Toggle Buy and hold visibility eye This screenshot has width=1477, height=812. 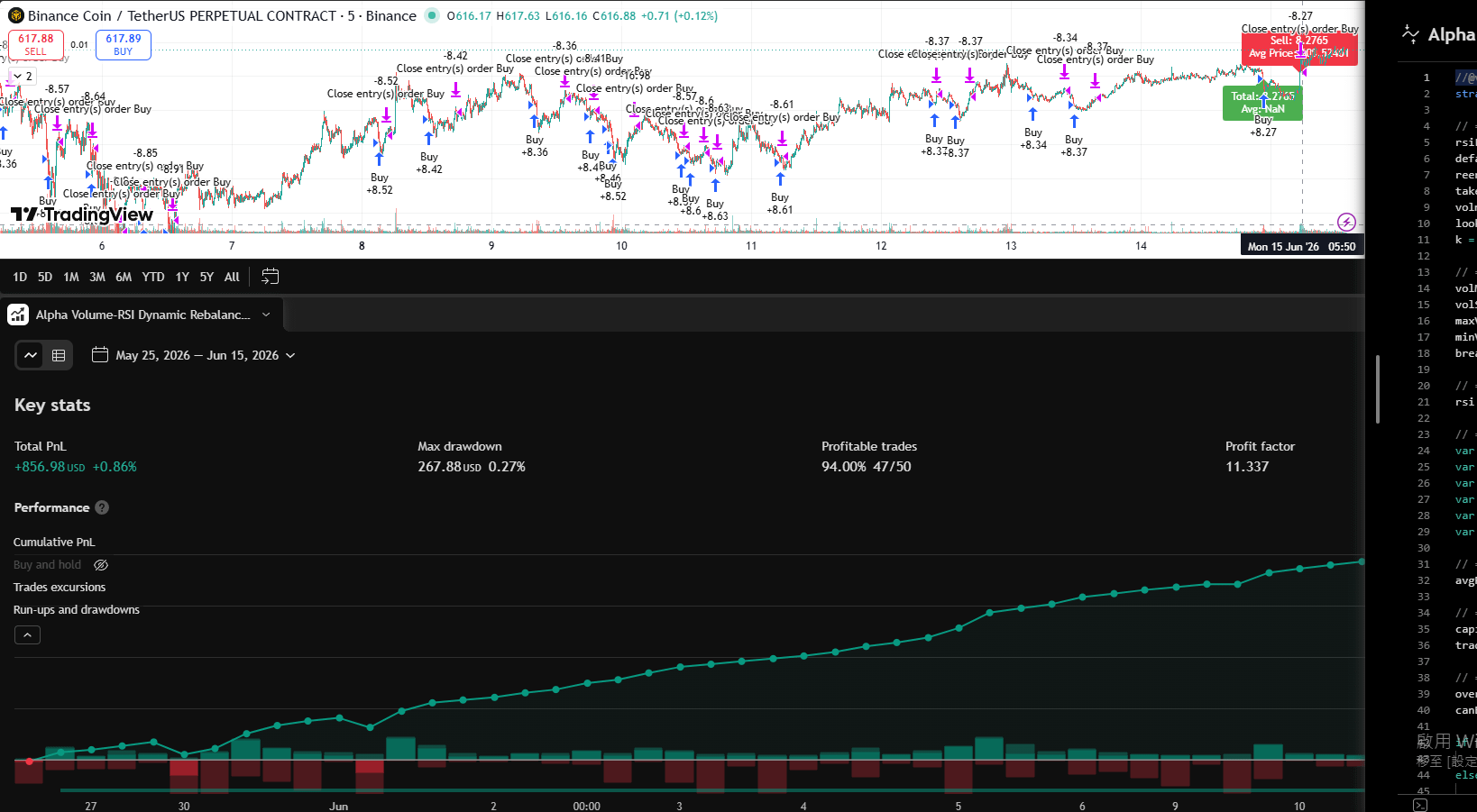101,565
